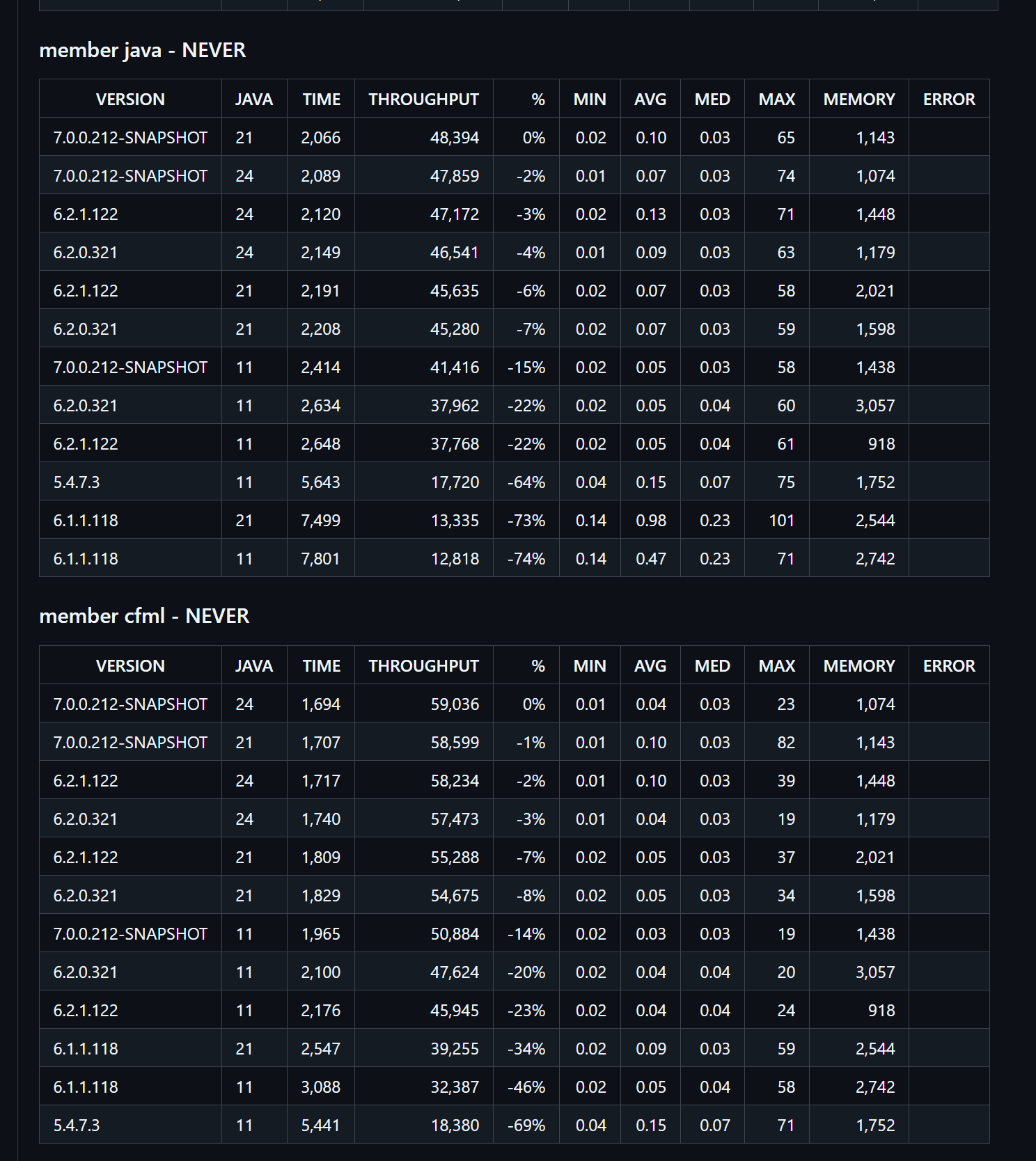
Task: Click the JAVA column header in the cfml table
Action: tap(254, 665)
